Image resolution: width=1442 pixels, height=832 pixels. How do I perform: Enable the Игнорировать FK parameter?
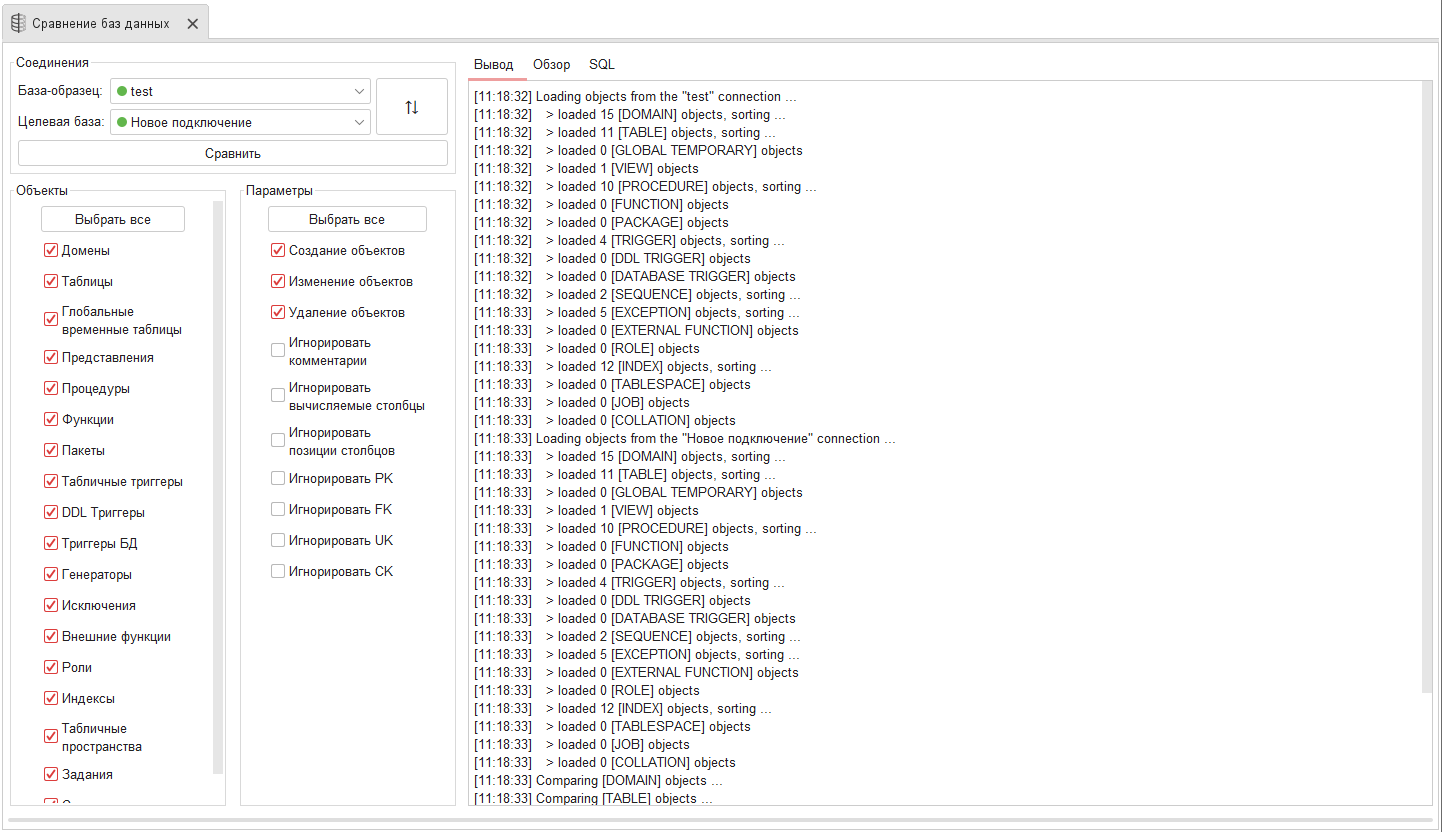pyautogui.click(x=277, y=508)
